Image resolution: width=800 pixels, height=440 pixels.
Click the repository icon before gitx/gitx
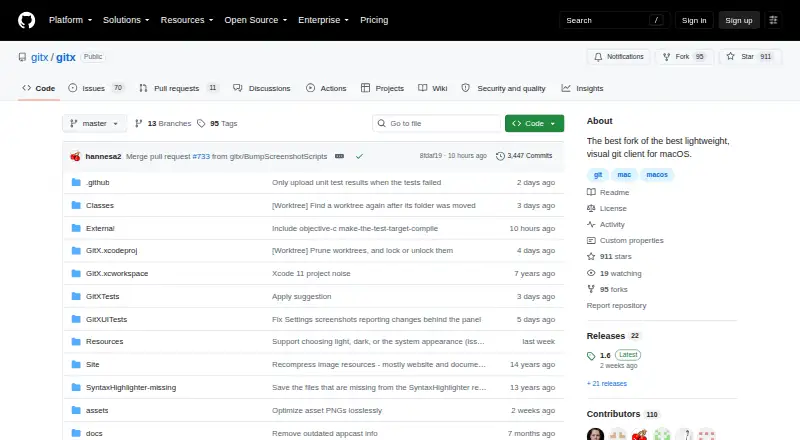coord(22,57)
